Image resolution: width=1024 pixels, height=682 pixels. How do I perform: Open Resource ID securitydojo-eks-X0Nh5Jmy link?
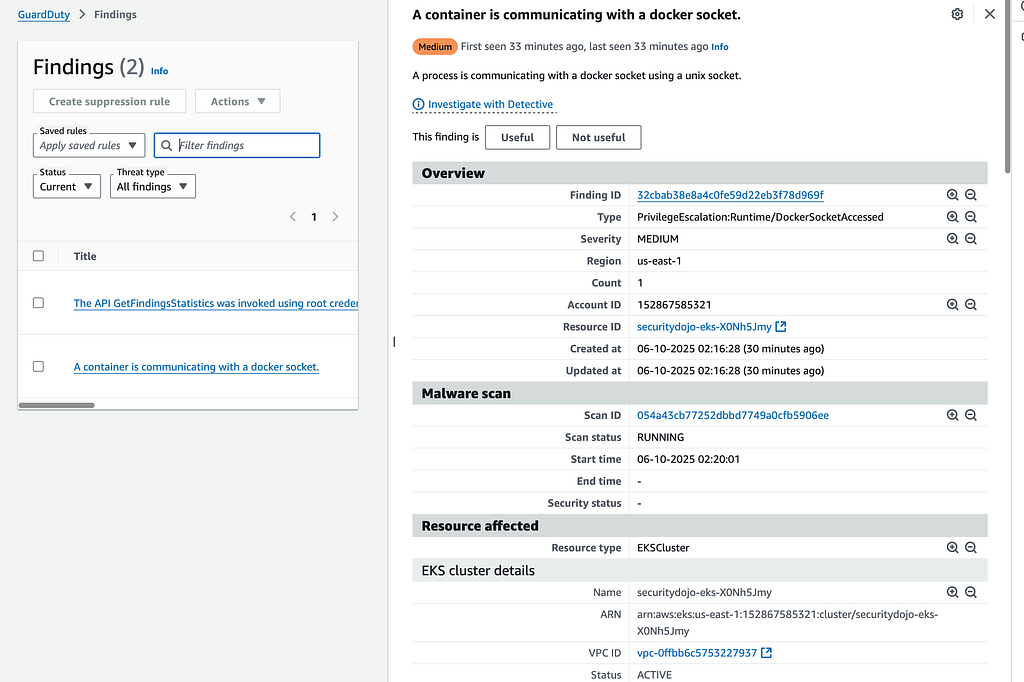tap(704, 327)
